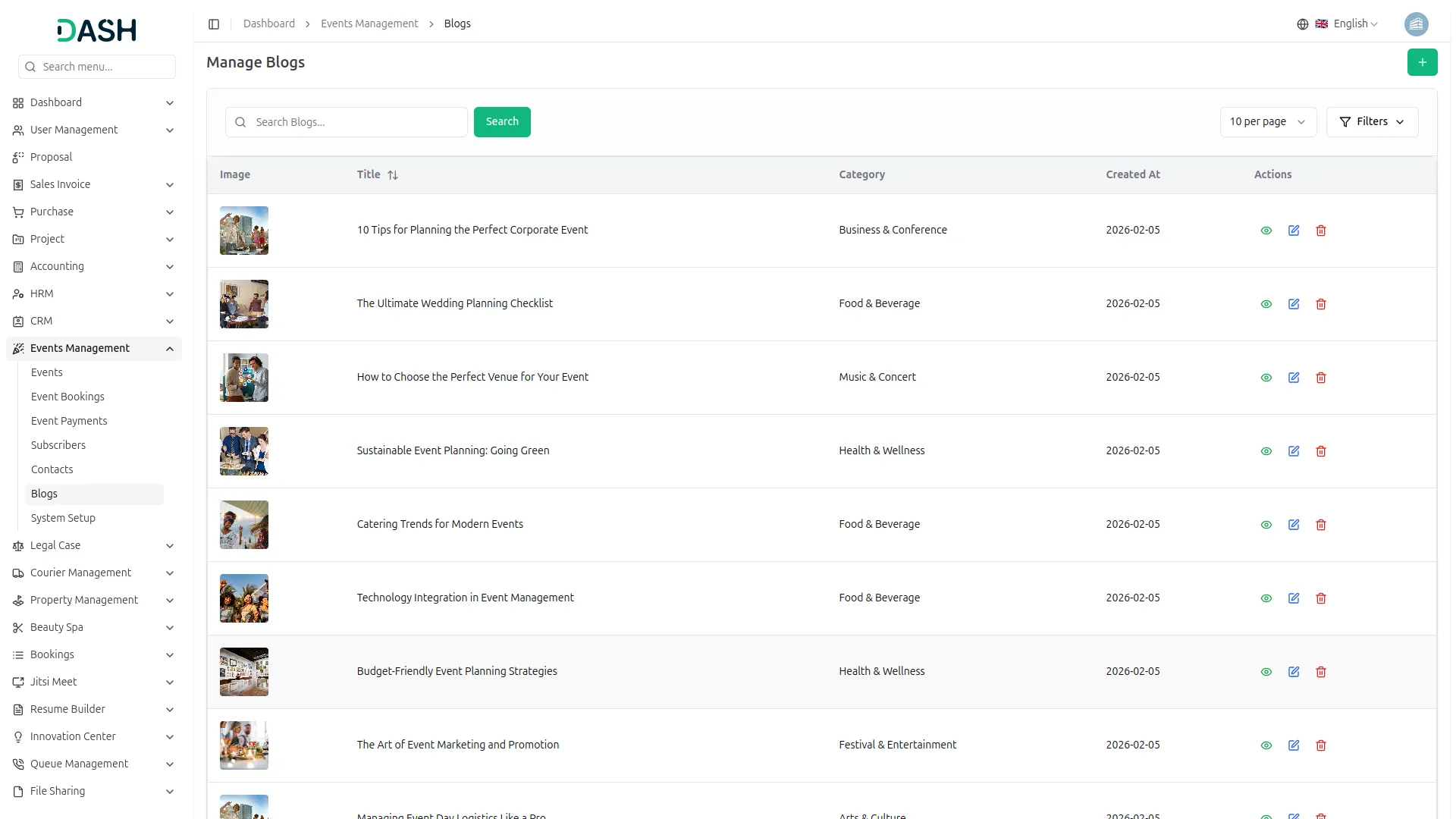Edit the Technology Integration in Event Management blog
The image size is (1456, 819).
(1294, 598)
